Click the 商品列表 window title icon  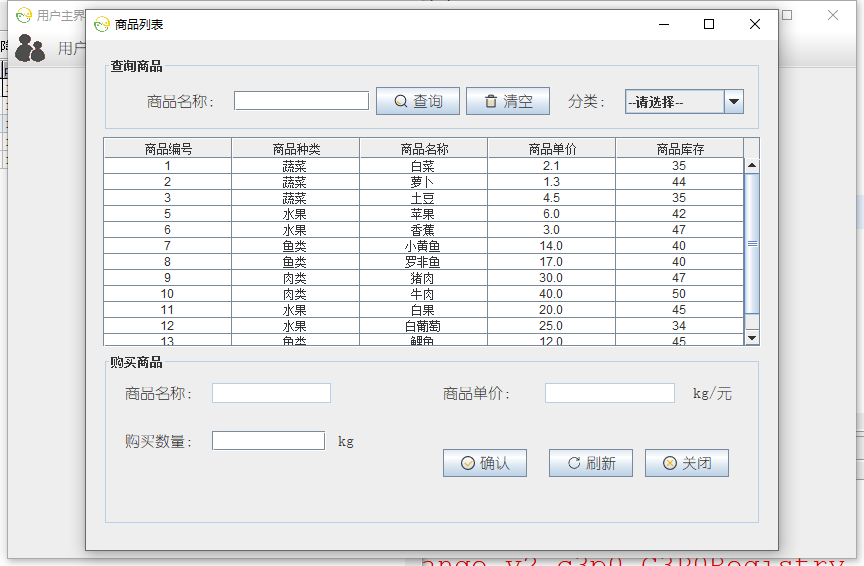coord(102,24)
